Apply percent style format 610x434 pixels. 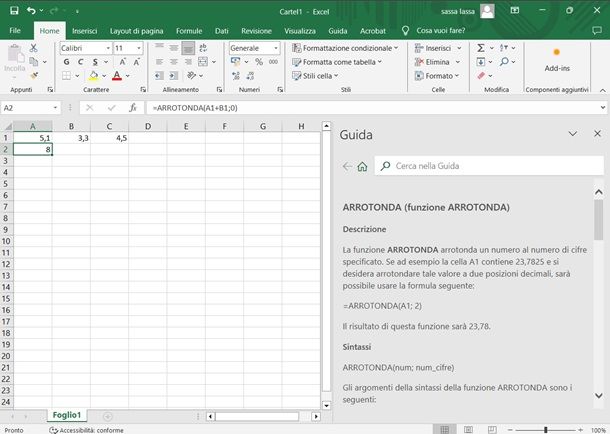pos(259,61)
